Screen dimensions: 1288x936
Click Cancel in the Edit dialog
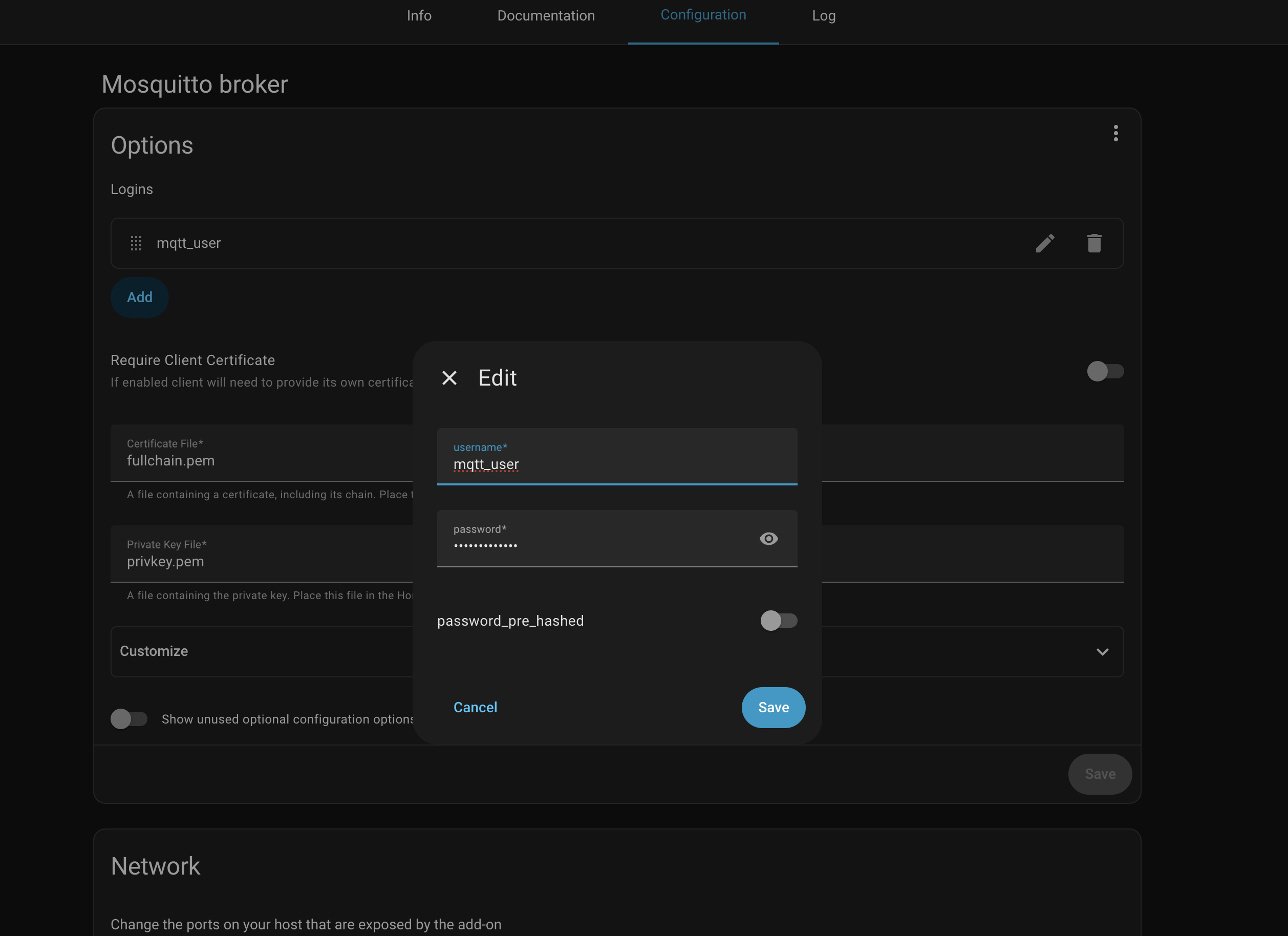[475, 707]
